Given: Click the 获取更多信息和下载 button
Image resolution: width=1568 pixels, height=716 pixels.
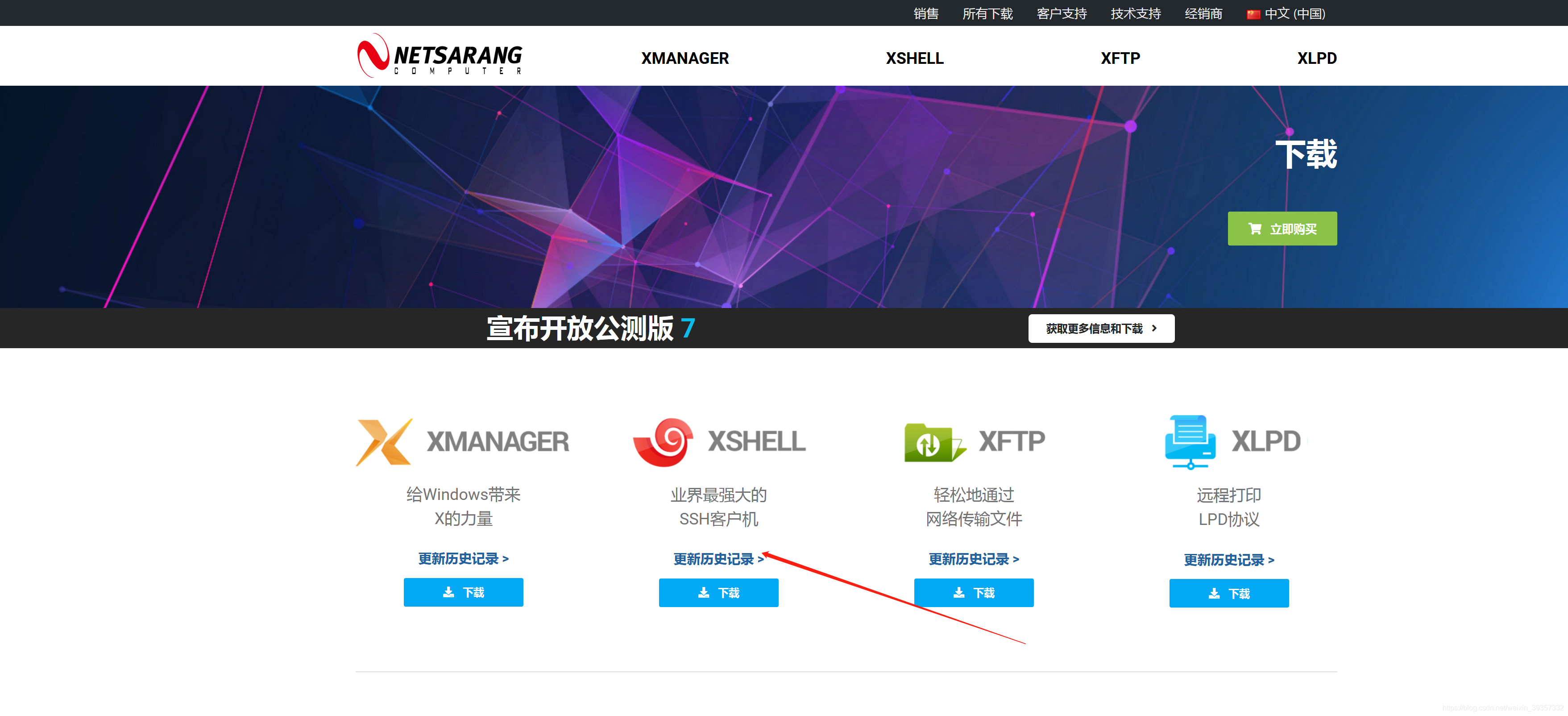Looking at the screenshot, I should pos(1101,328).
